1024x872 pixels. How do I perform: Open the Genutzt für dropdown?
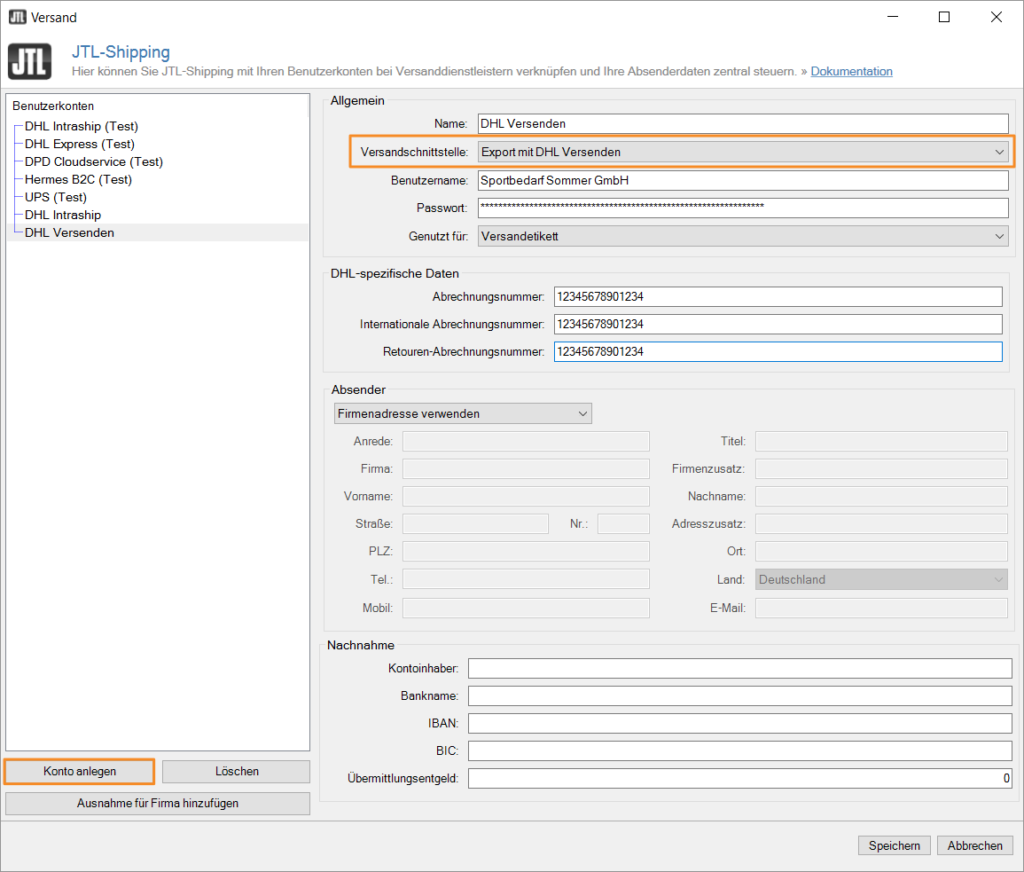click(742, 236)
